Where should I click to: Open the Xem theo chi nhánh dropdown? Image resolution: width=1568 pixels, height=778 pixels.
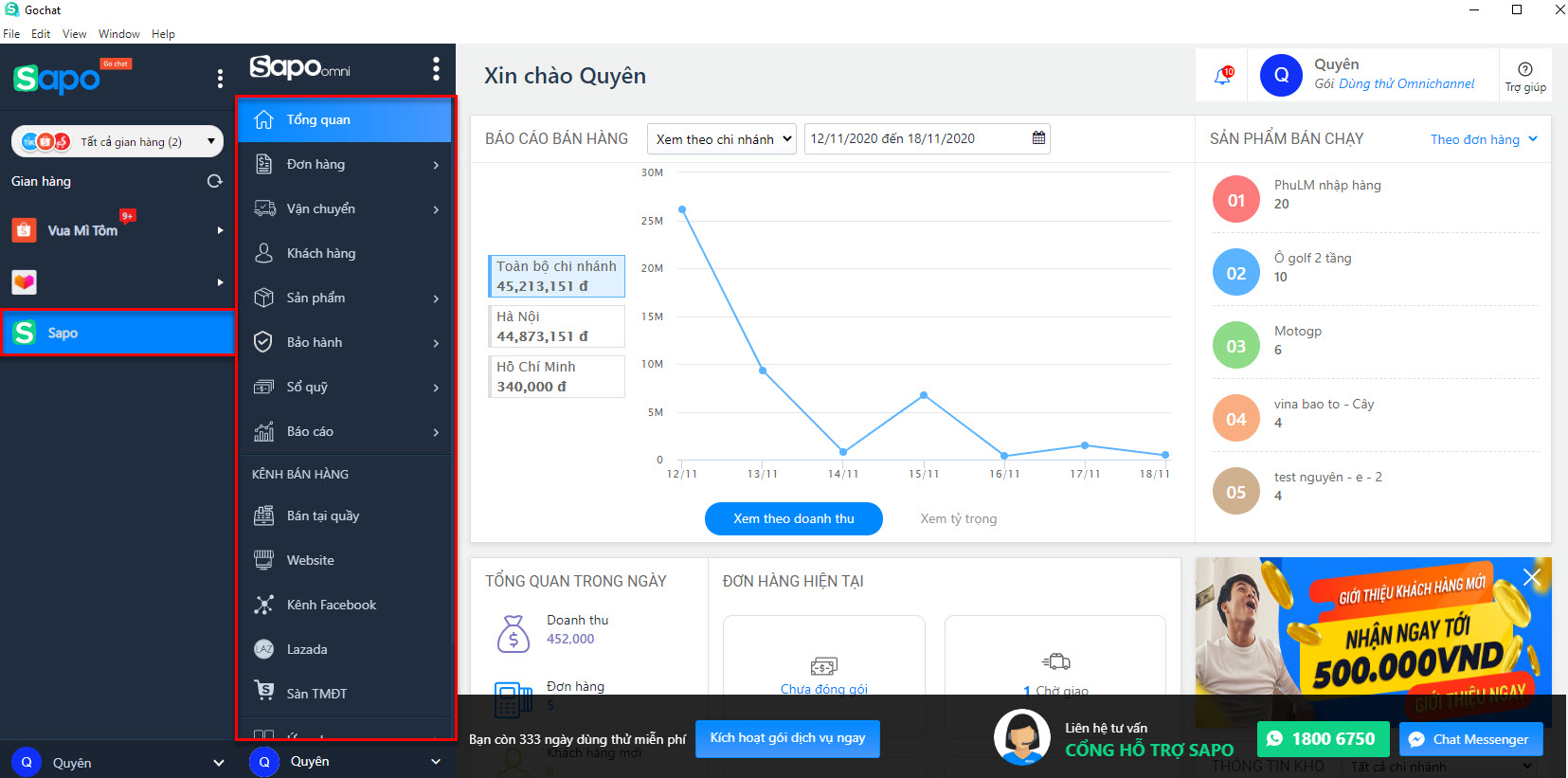click(722, 139)
